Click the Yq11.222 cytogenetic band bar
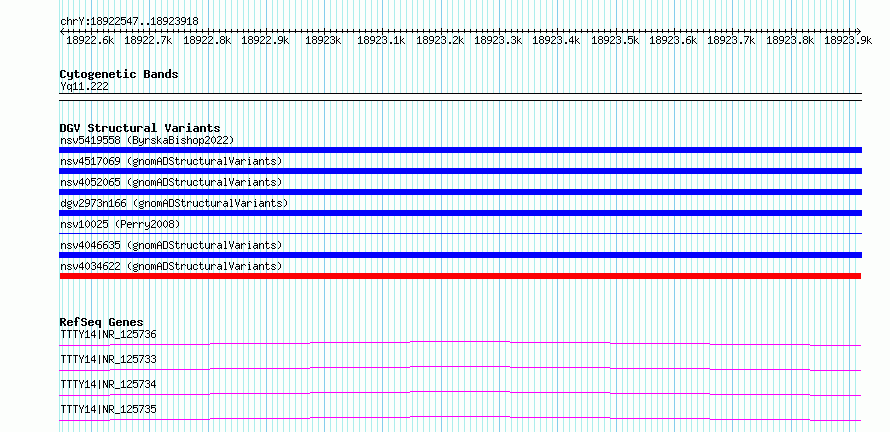This screenshot has width=890, height=432. click(460, 97)
